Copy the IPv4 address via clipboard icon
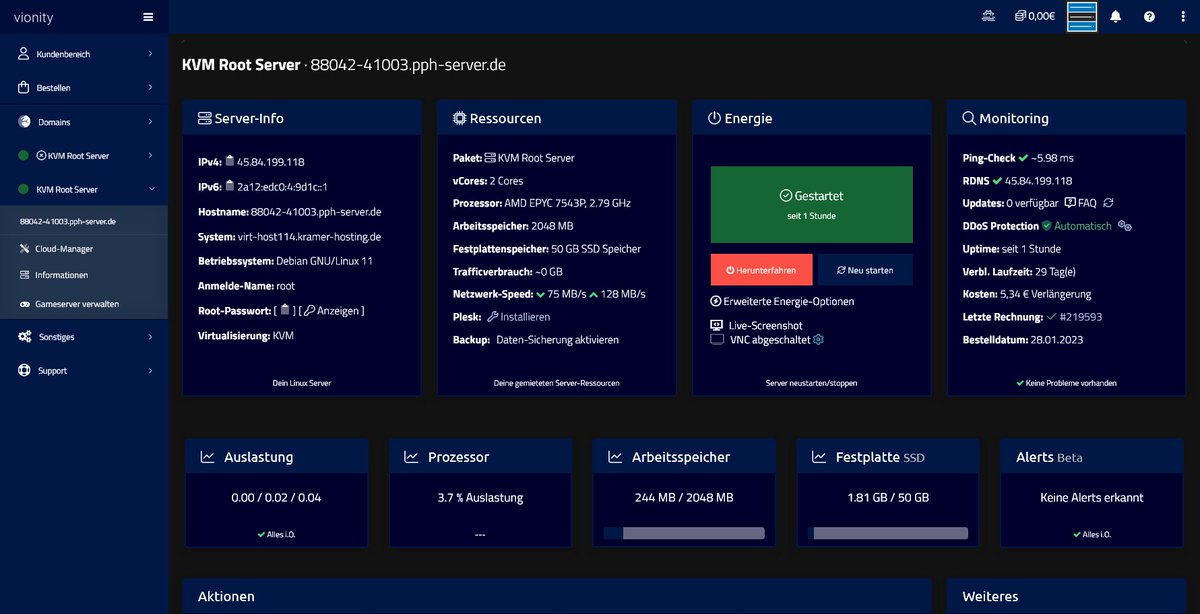The height and width of the screenshot is (614, 1200). point(229,161)
